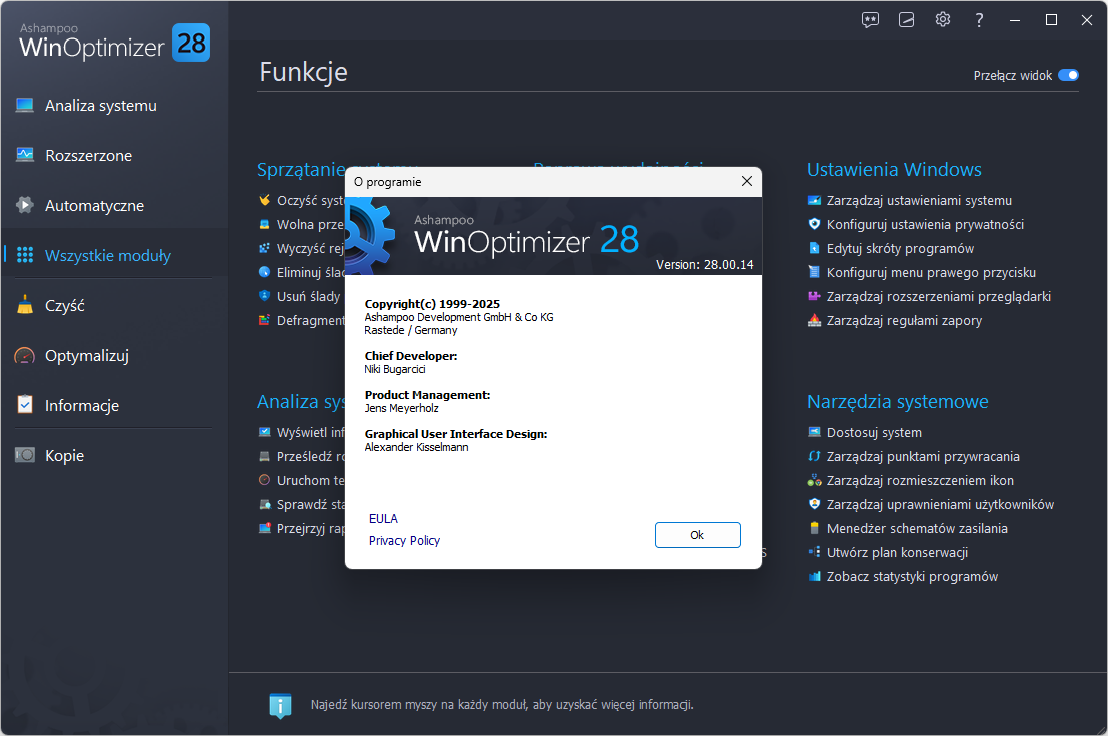Click Ok in the O programie dialog
This screenshot has height=736, width=1108.
coord(697,535)
